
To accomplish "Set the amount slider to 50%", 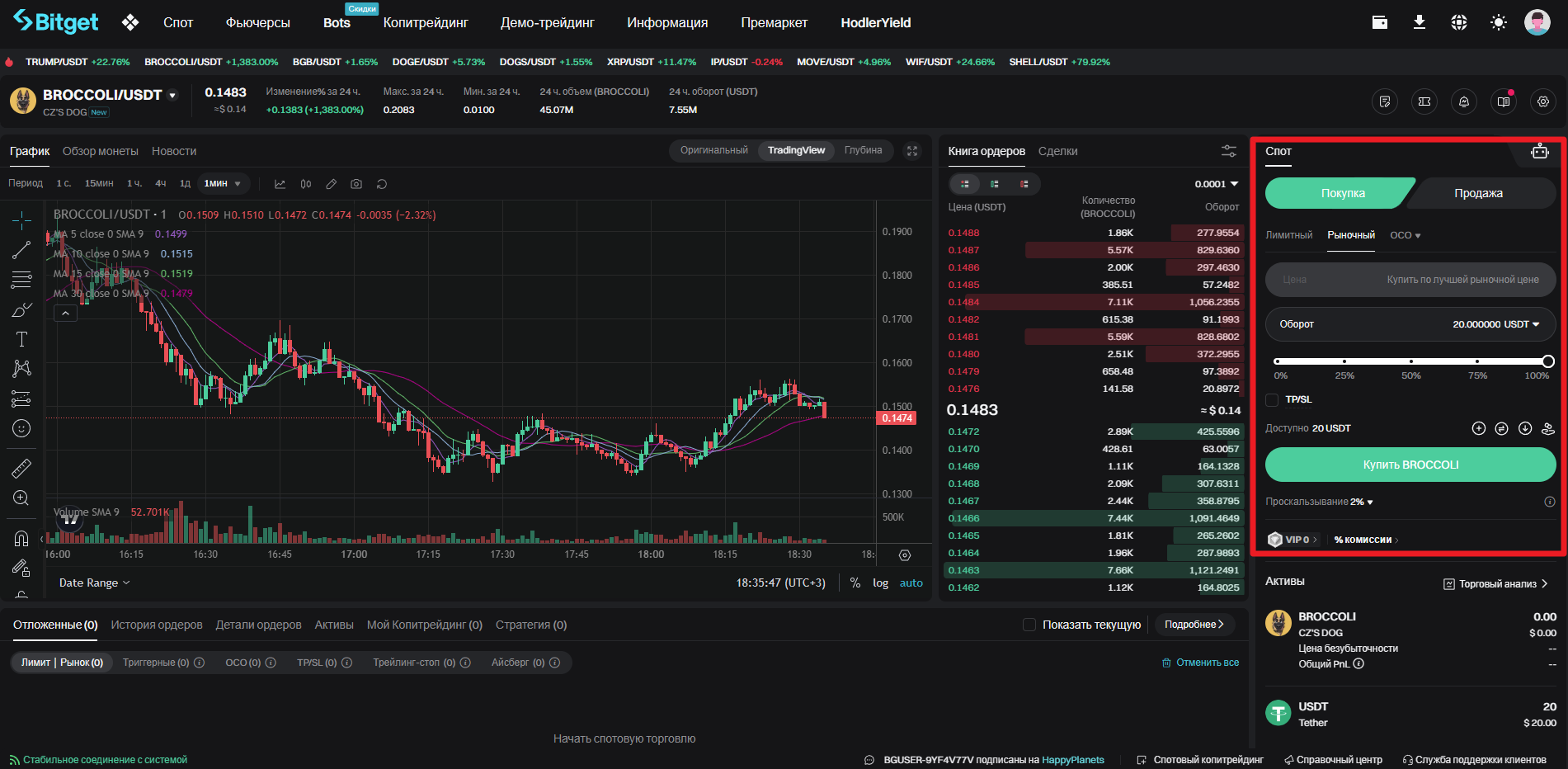I will (1411, 361).
